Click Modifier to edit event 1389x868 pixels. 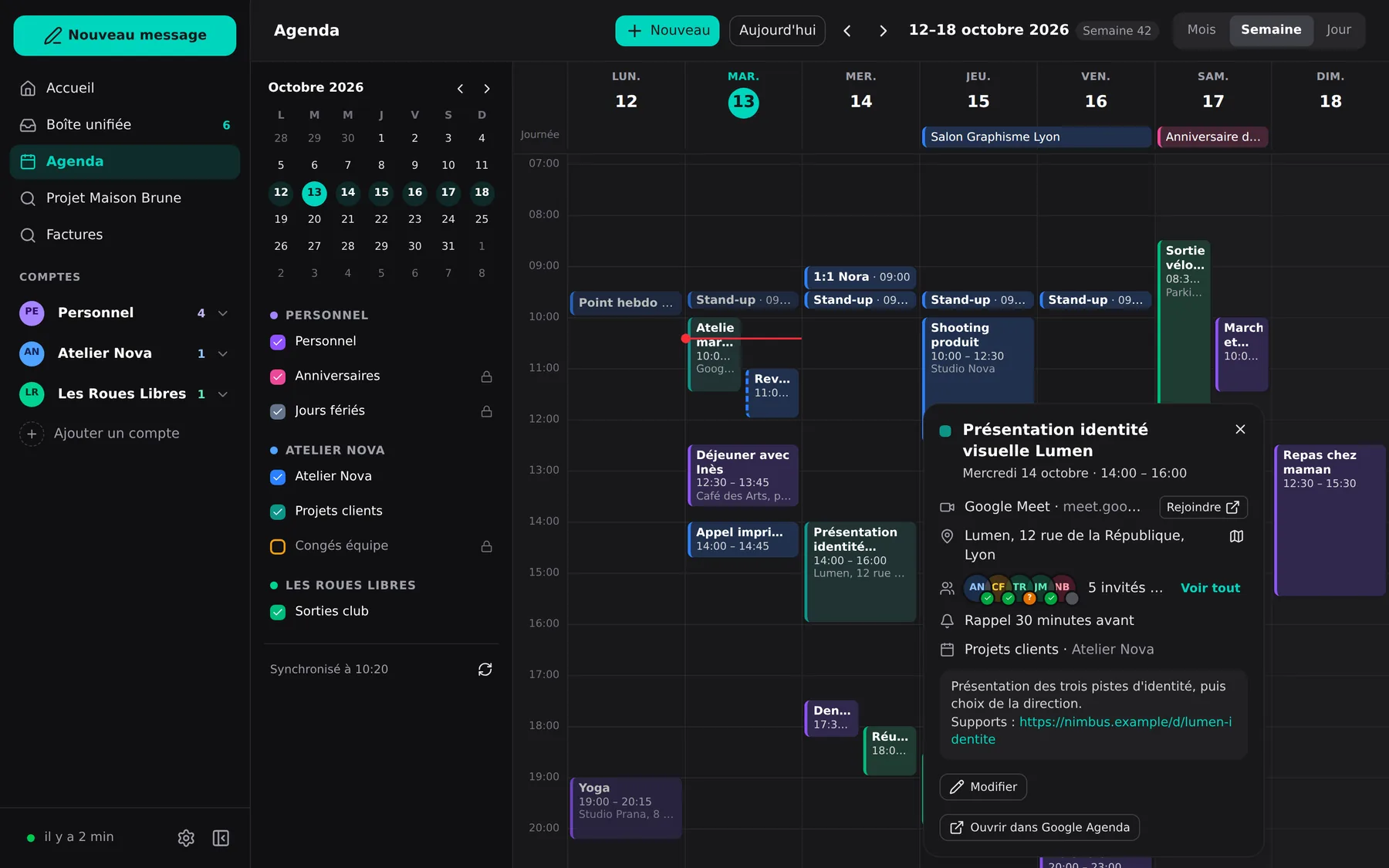982,787
